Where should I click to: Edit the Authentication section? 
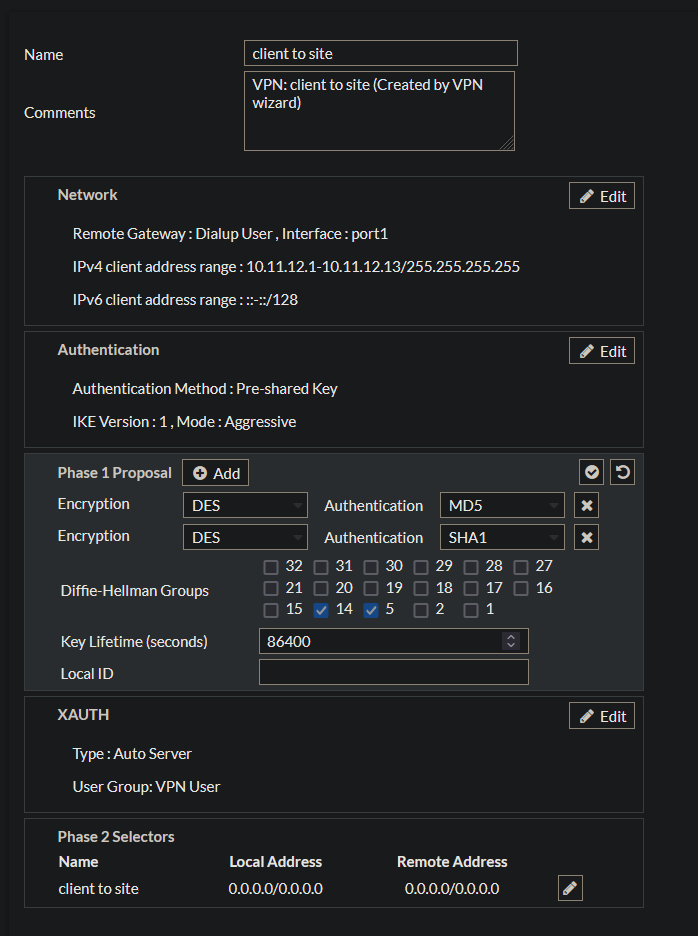click(x=602, y=351)
